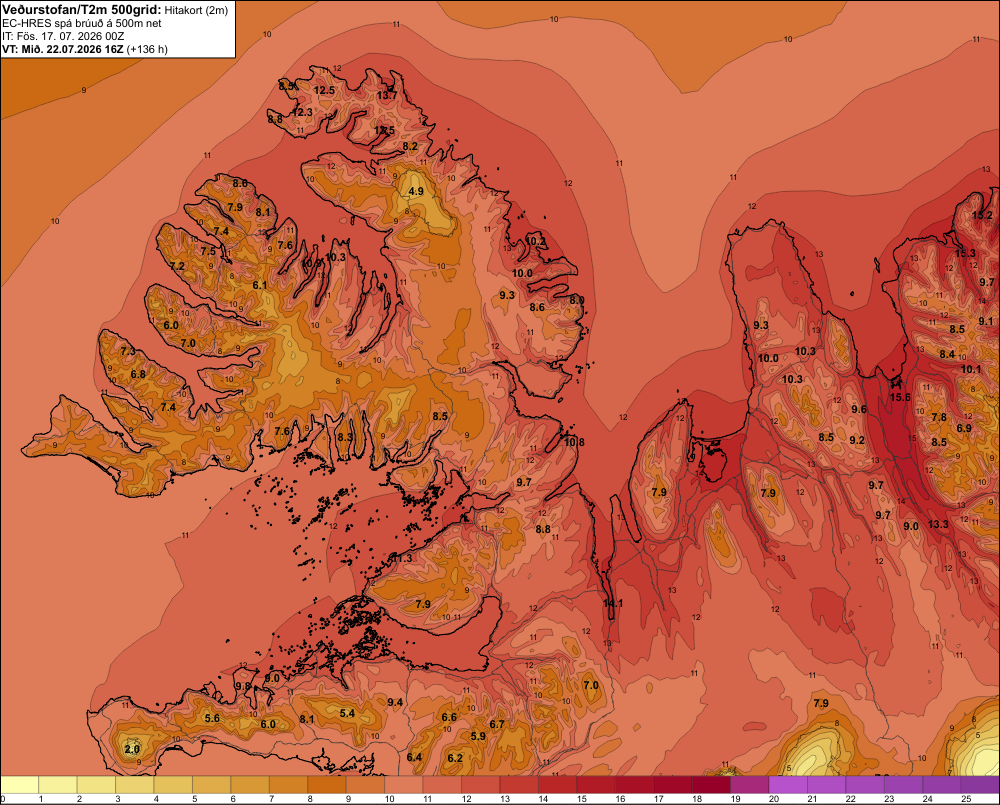Click the 8.3 temperature value

345,438
